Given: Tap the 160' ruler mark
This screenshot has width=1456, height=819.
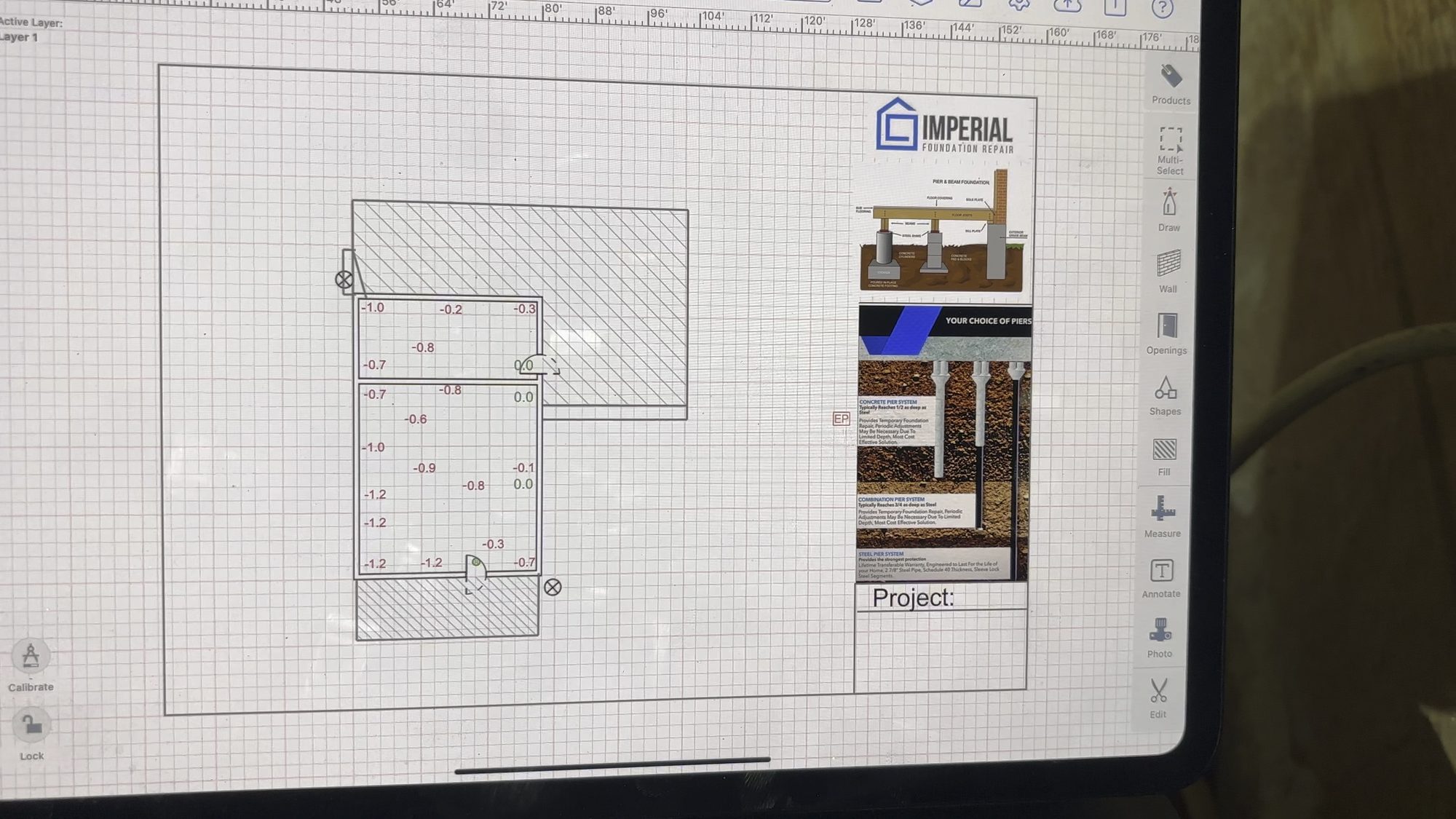Looking at the screenshot, I should 1058,33.
